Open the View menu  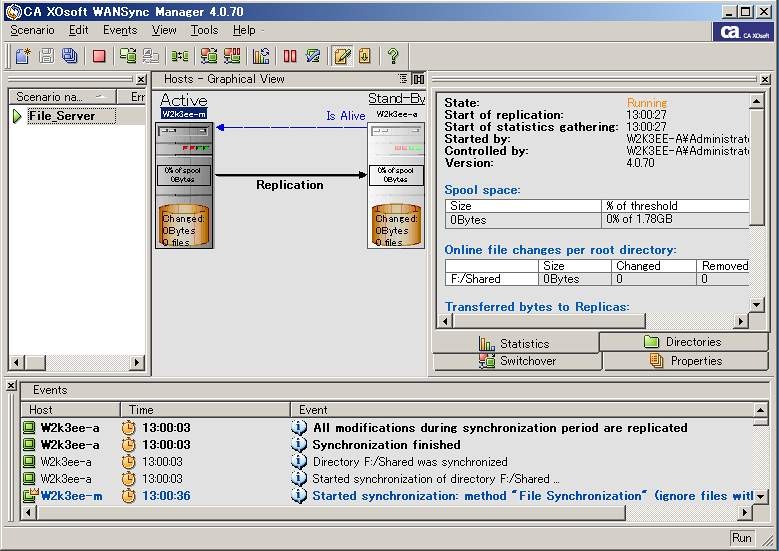tap(164, 30)
